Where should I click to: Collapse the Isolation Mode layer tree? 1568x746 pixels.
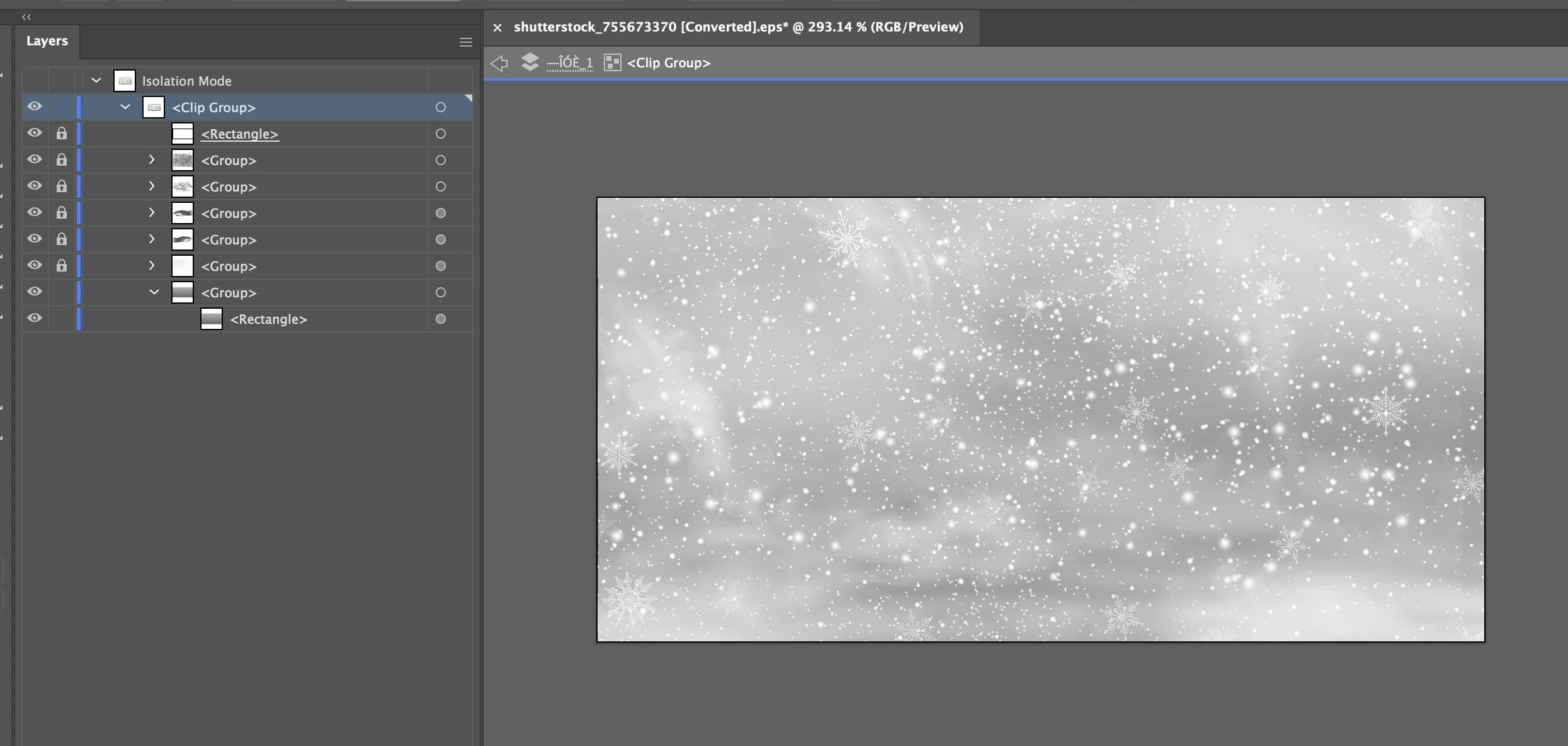click(96, 81)
